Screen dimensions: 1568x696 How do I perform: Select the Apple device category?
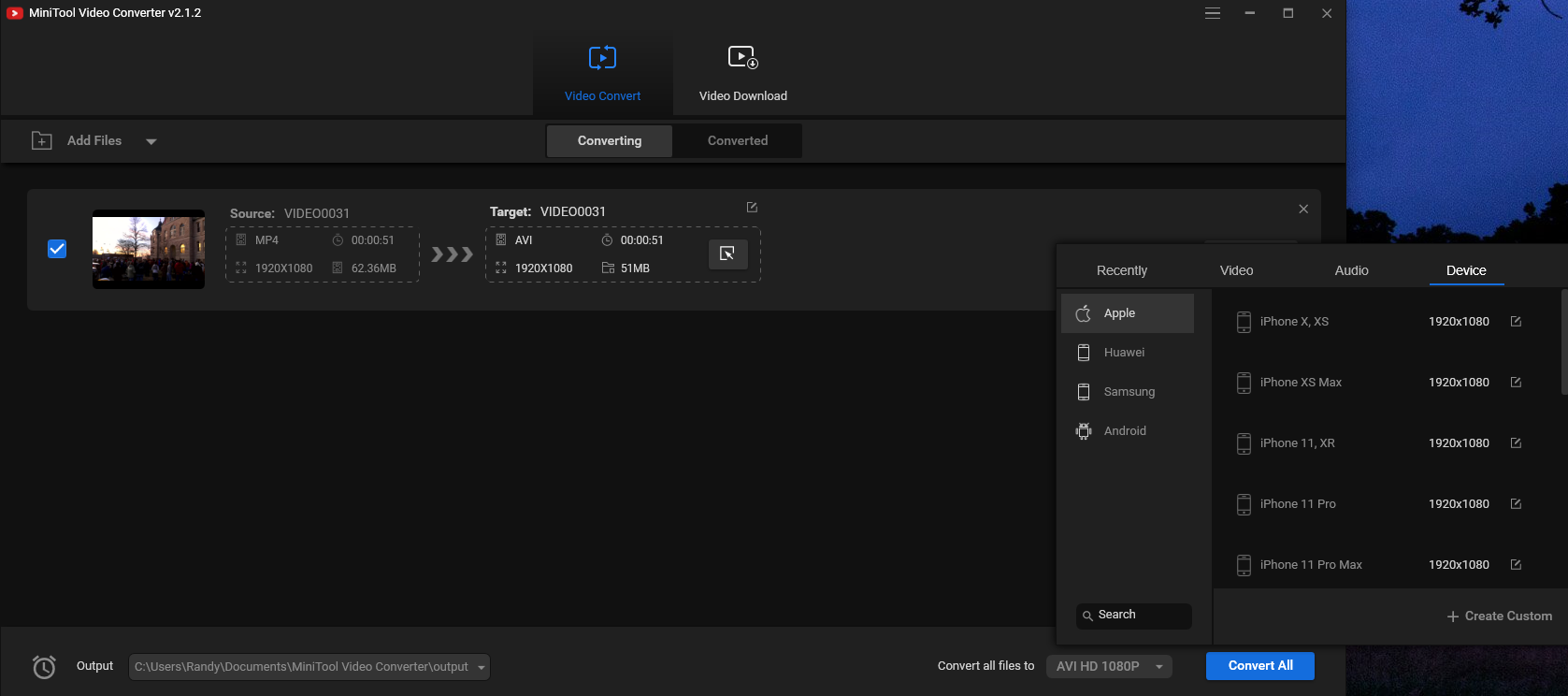(1128, 313)
